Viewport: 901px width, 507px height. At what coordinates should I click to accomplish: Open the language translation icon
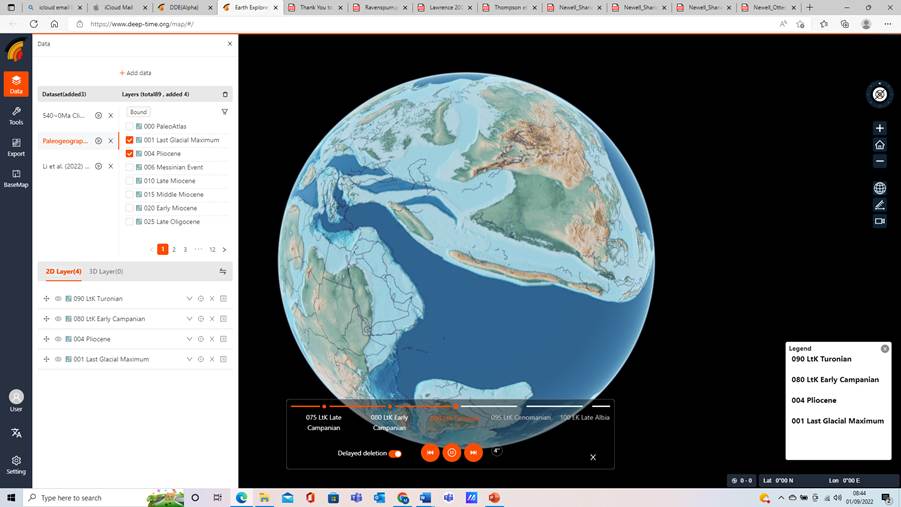point(16,433)
